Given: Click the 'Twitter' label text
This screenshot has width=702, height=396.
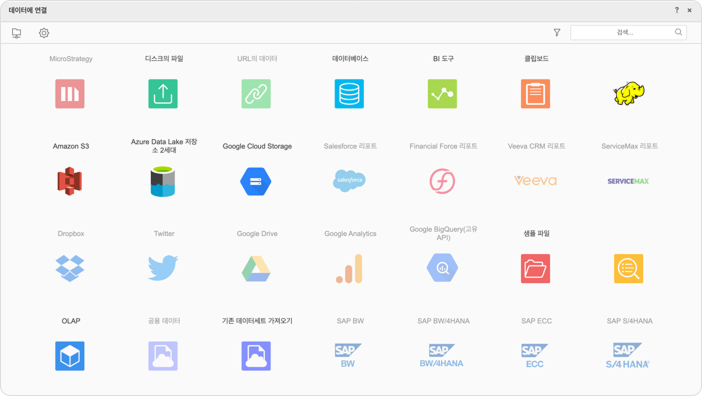Looking at the screenshot, I should [x=164, y=234].
